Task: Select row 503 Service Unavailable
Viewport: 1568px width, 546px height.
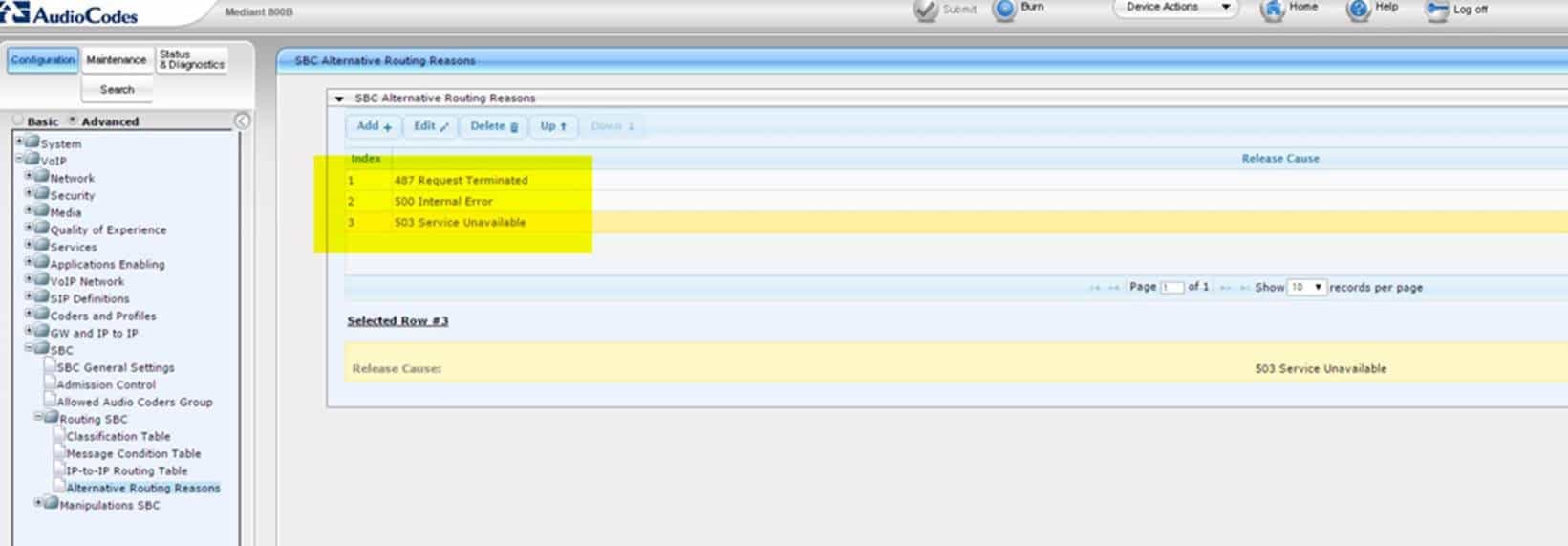Action: point(956,222)
